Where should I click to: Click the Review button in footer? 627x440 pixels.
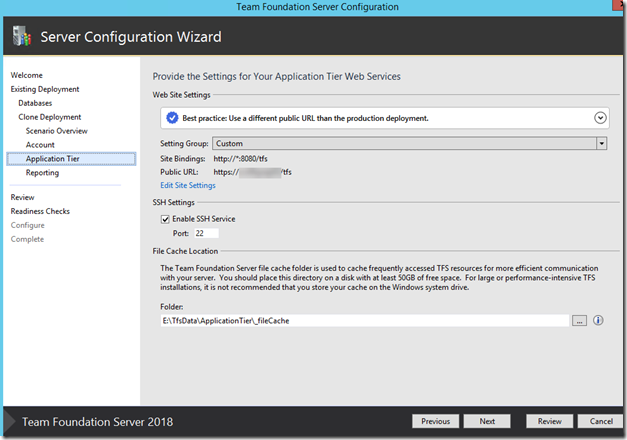click(x=549, y=421)
